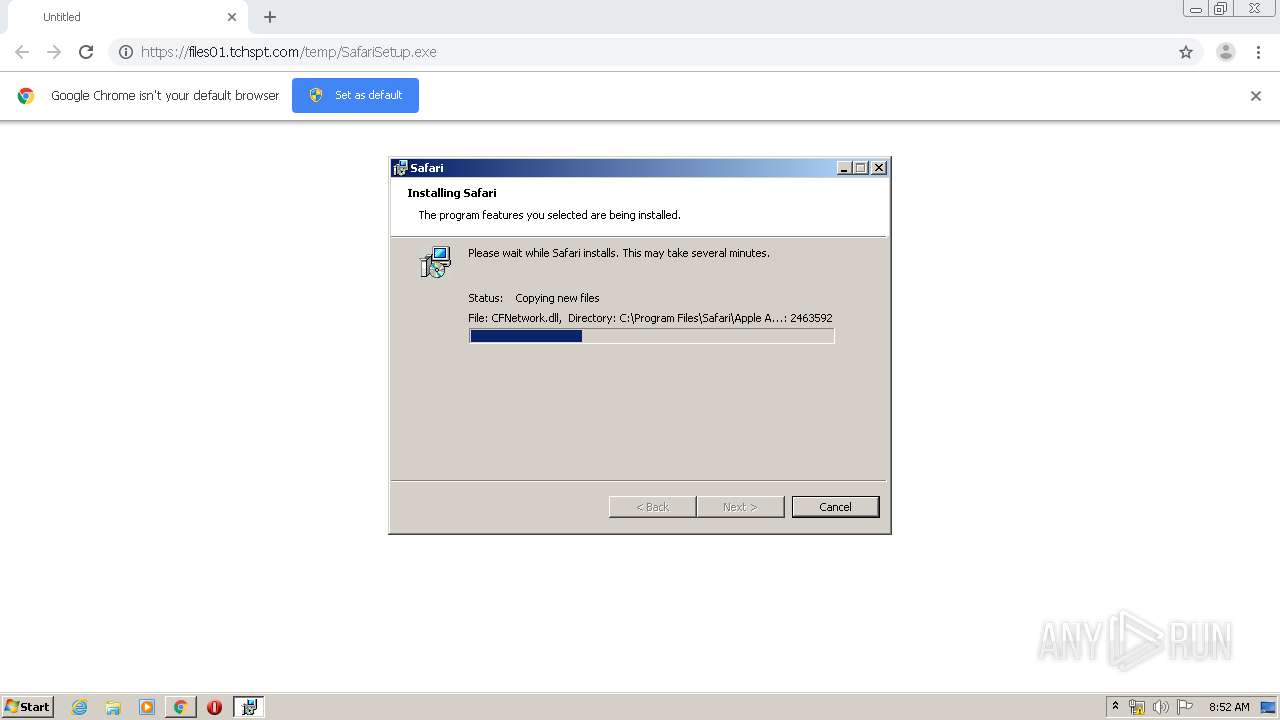Close the Untitled tab
Image resolution: width=1280 pixels, height=720 pixels.
[232, 17]
